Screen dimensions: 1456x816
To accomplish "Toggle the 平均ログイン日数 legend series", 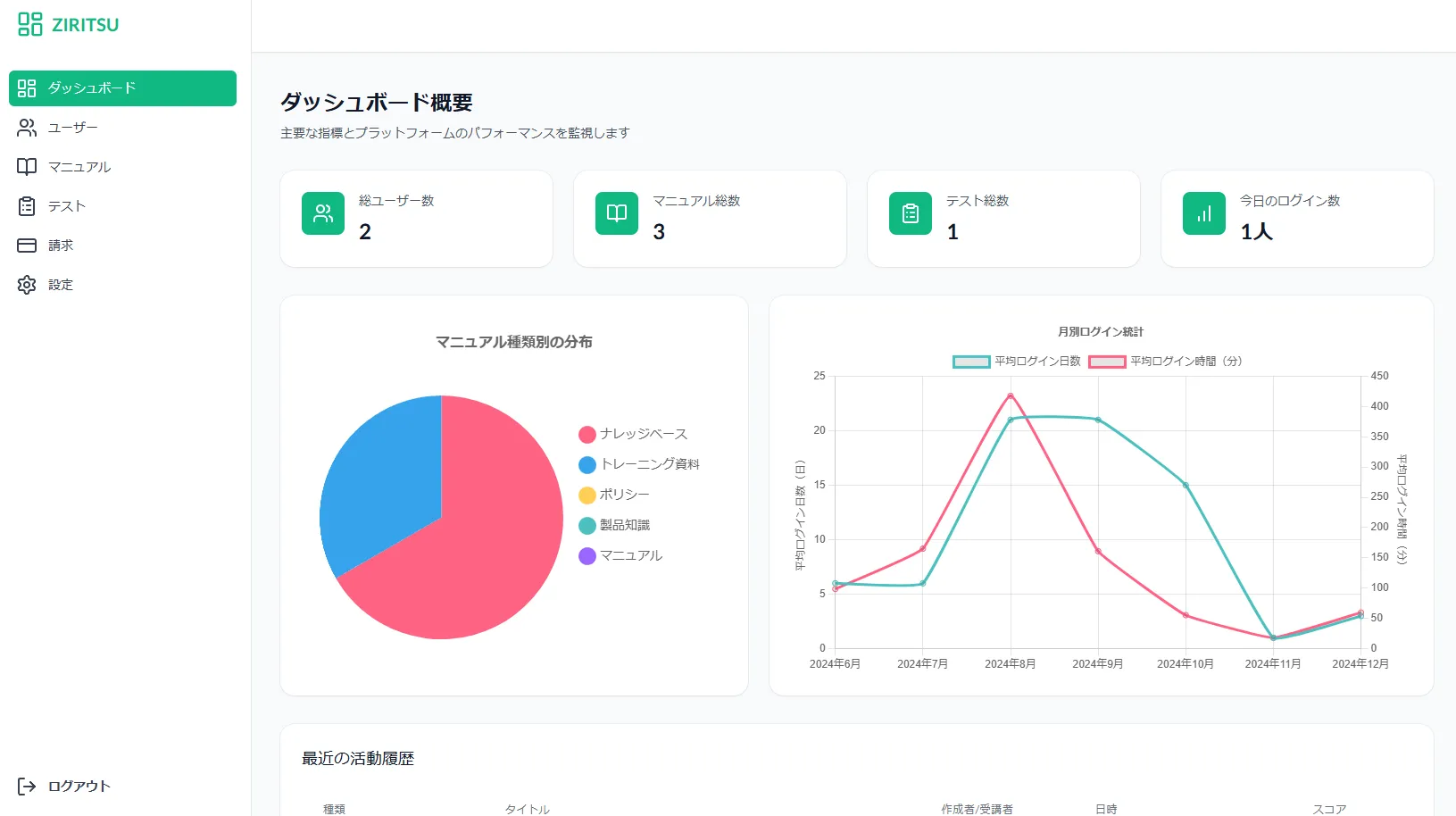I will point(1017,362).
